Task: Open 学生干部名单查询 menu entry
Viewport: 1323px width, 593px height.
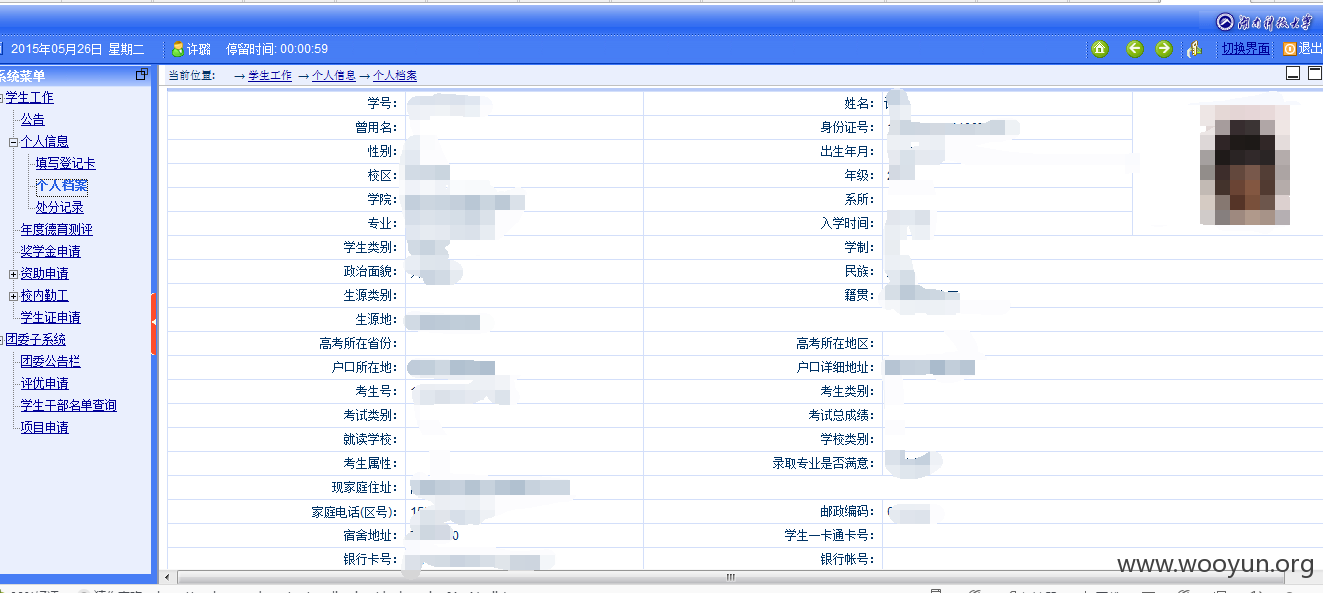Action: coord(69,406)
